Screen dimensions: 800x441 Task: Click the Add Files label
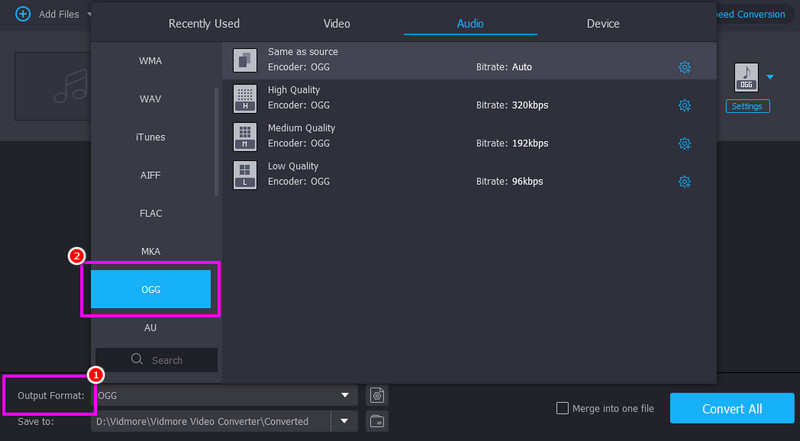(x=59, y=14)
